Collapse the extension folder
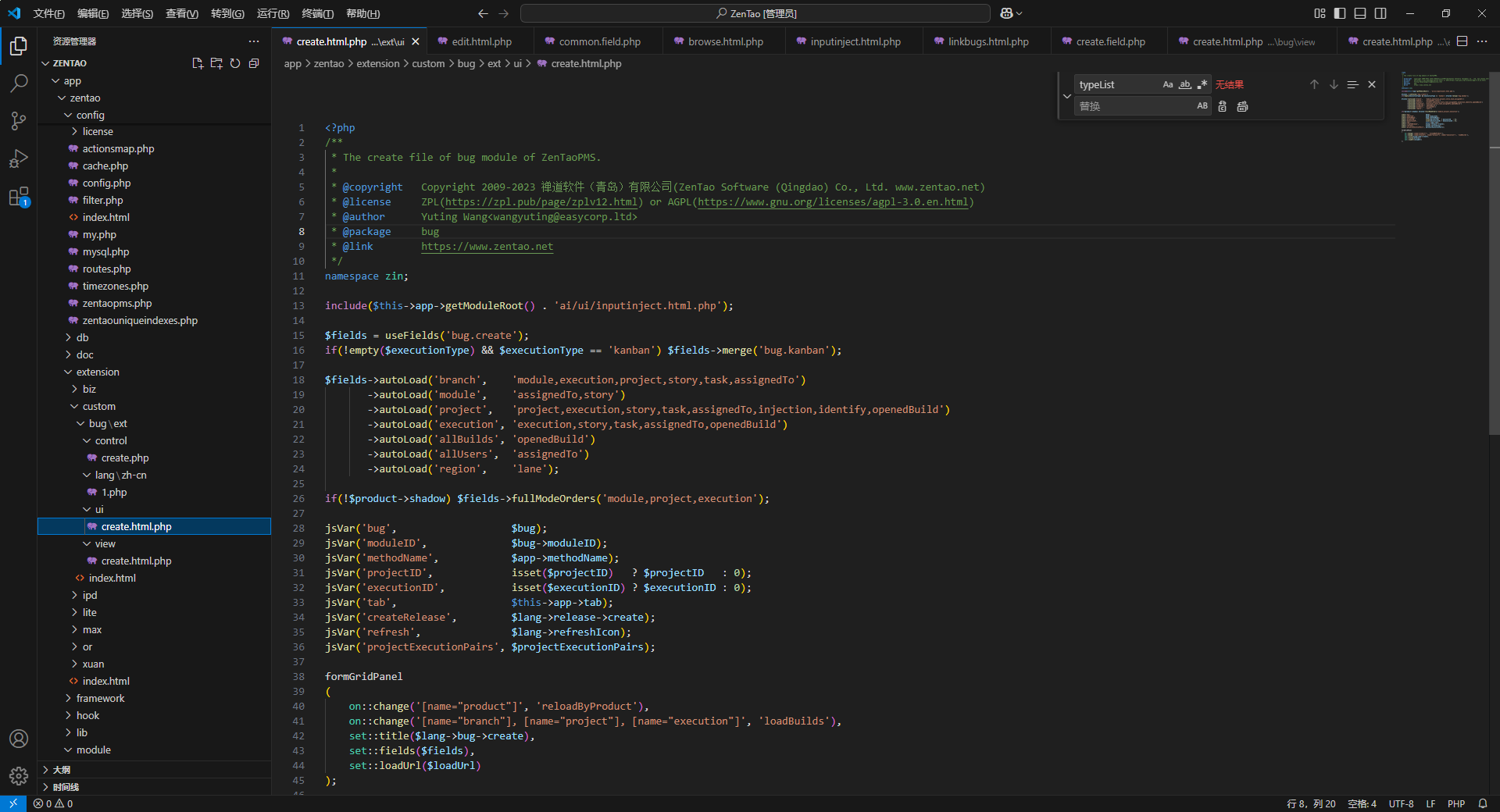1500x812 pixels. (97, 372)
